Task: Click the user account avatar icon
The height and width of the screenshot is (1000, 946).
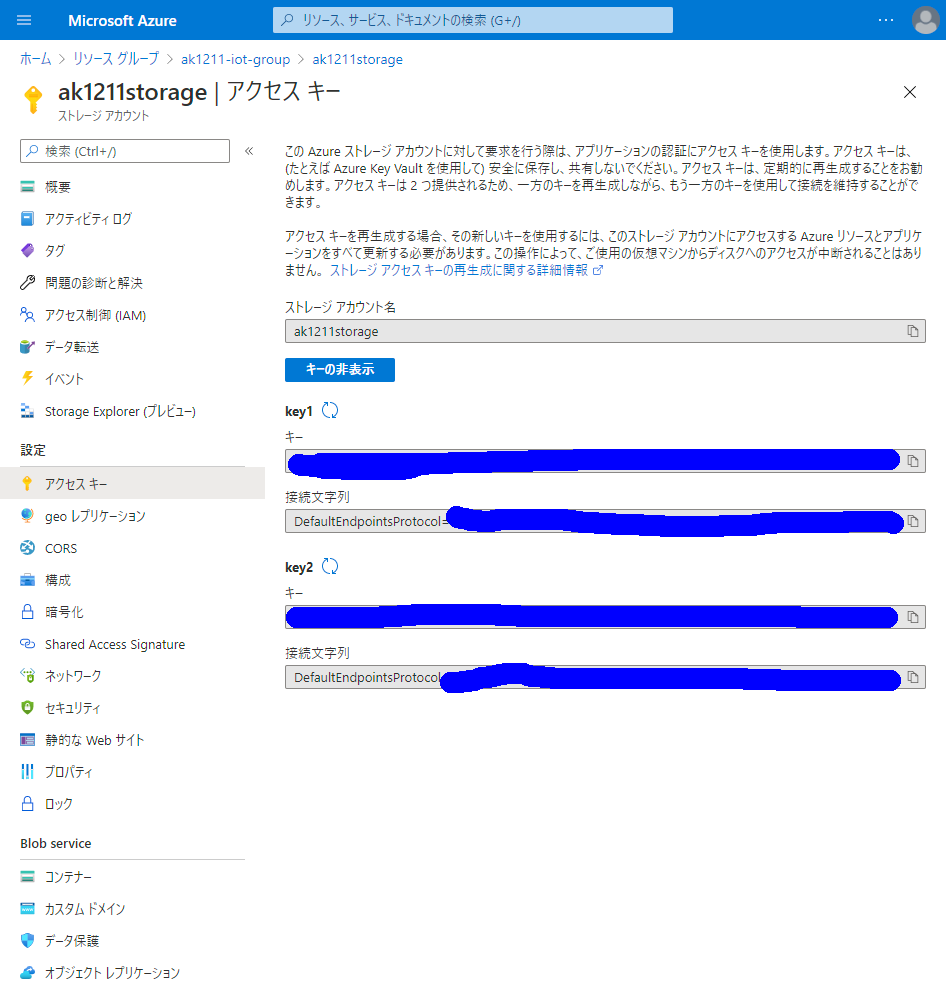Action: pos(926,20)
